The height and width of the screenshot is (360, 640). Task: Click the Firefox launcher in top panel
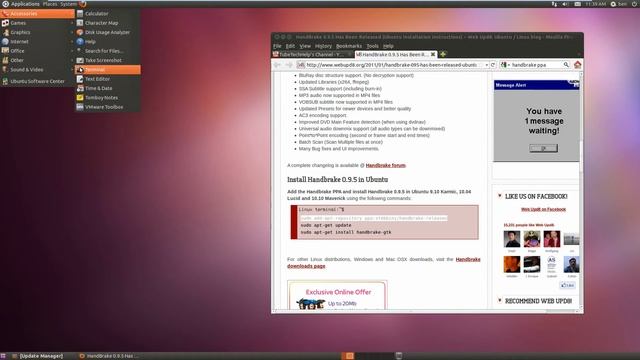pyautogui.click(x=83, y=4)
